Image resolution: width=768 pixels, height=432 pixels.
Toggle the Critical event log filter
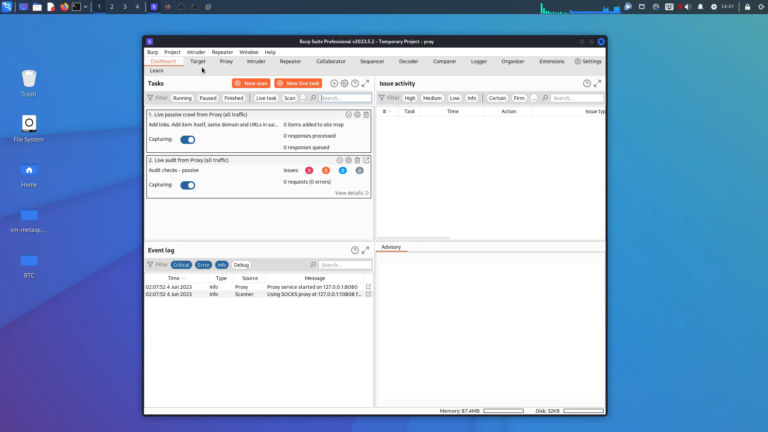point(181,265)
